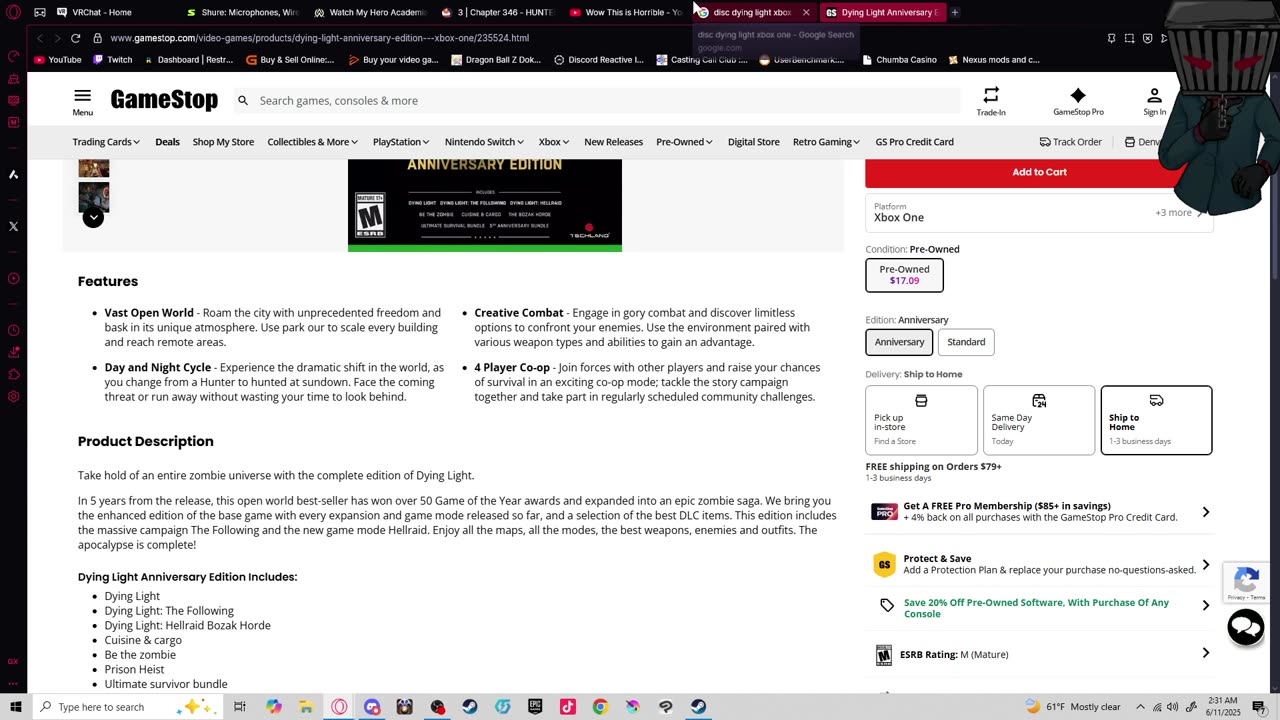Open Google Chrome from taskbar
This screenshot has width=1280, height=720.
tap(600, 707)
